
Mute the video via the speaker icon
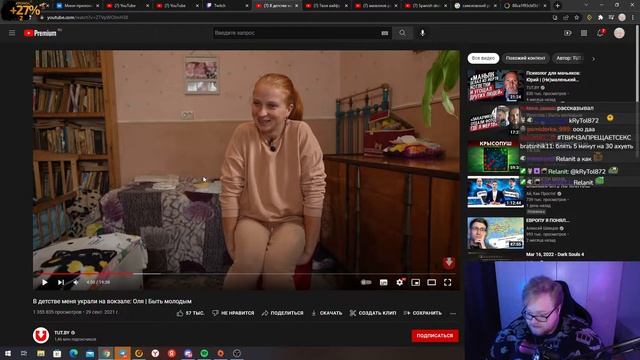click(76, 282)
